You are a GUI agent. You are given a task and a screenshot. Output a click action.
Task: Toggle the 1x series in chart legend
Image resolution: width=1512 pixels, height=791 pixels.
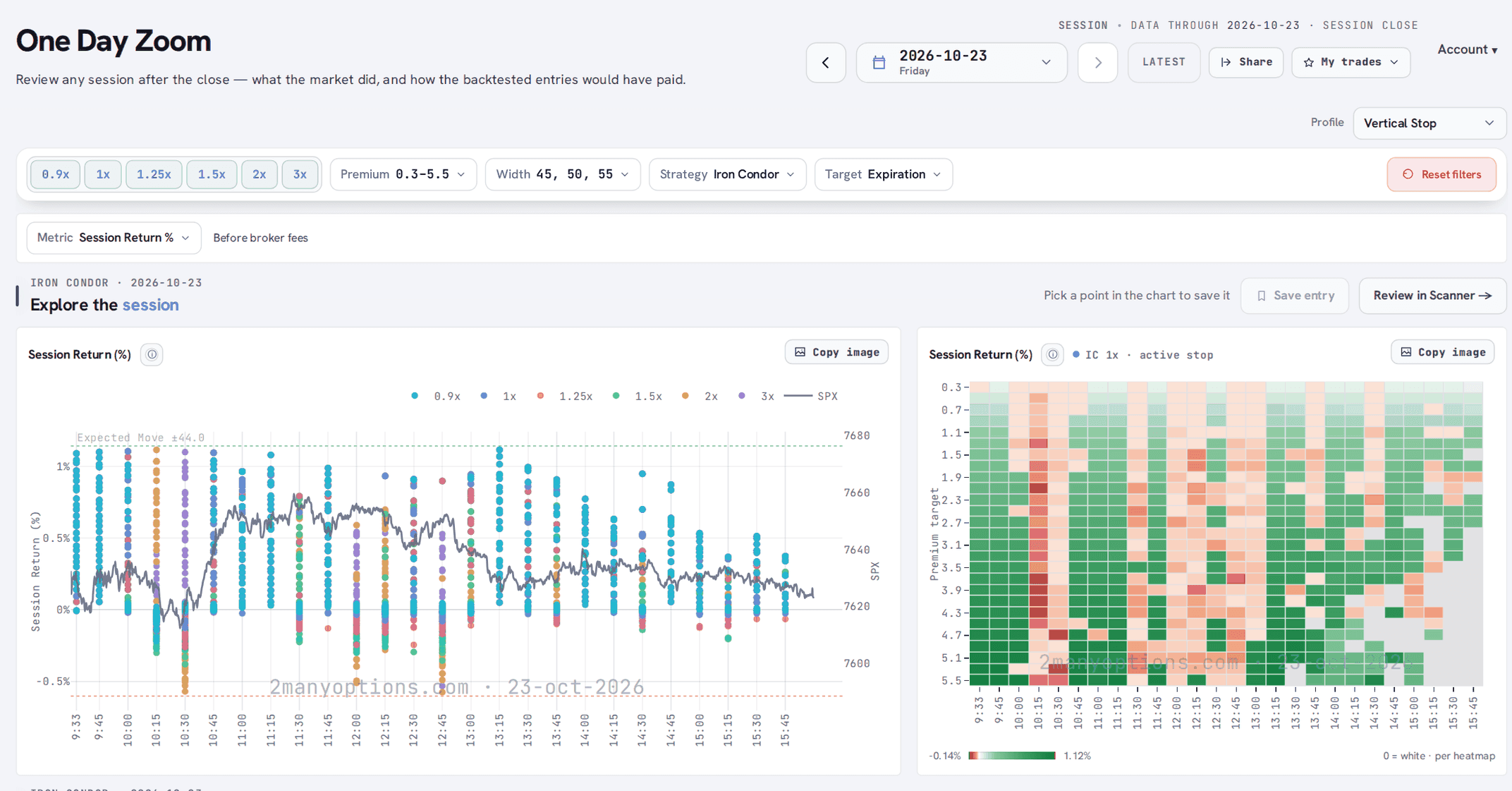tap(498, 397)
